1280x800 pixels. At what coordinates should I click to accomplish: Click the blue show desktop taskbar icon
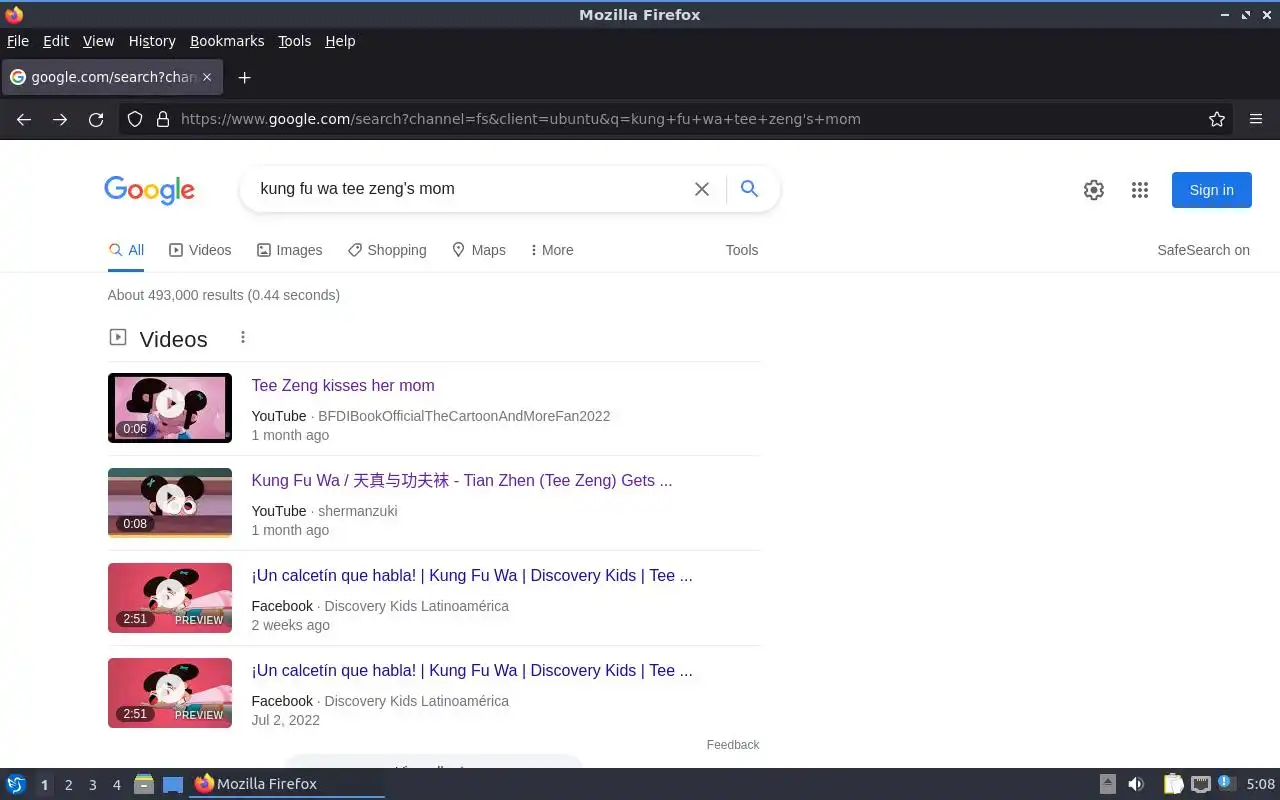173,784
